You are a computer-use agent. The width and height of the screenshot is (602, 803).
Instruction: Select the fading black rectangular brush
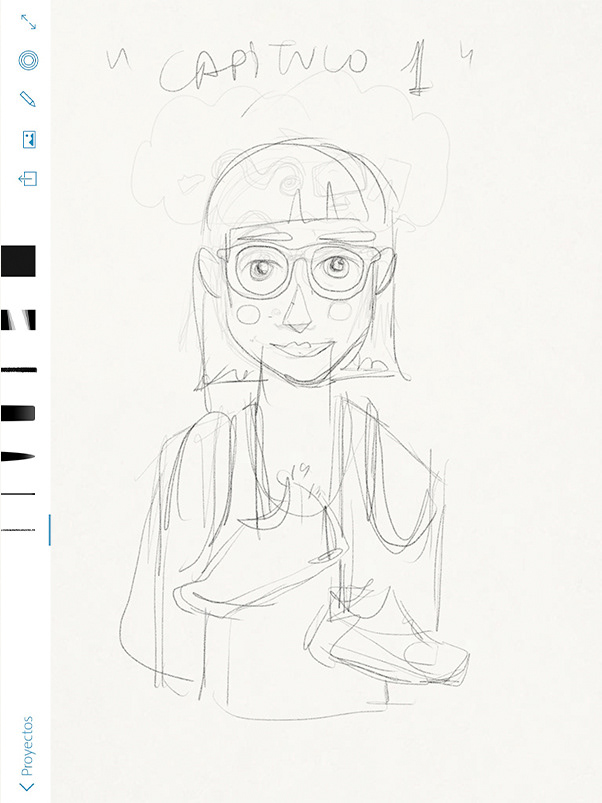(18, 413)
